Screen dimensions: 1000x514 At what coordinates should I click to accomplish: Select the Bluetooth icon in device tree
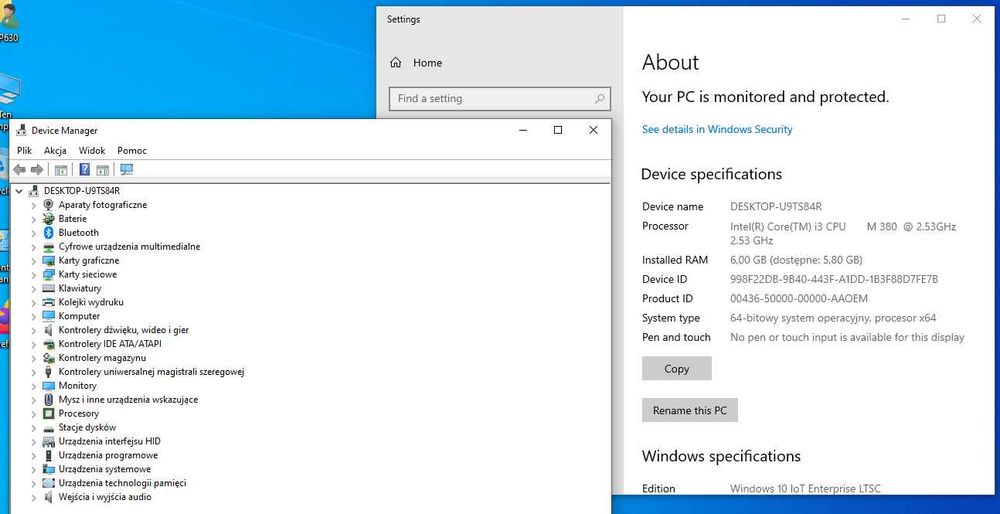click(48, 233)
